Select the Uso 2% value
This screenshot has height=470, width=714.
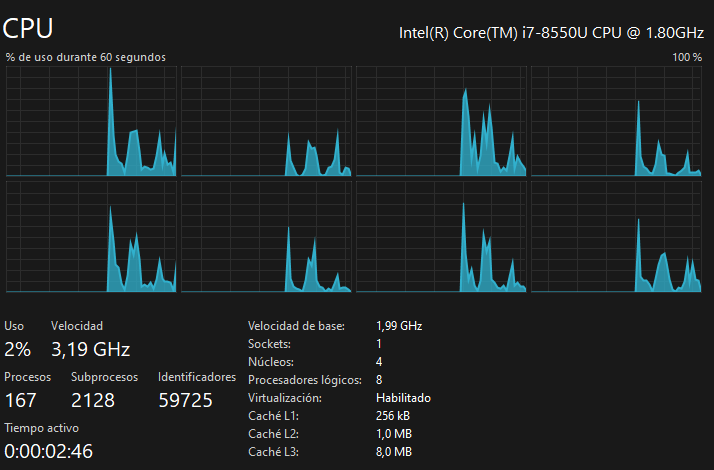(x=18, y=349)
